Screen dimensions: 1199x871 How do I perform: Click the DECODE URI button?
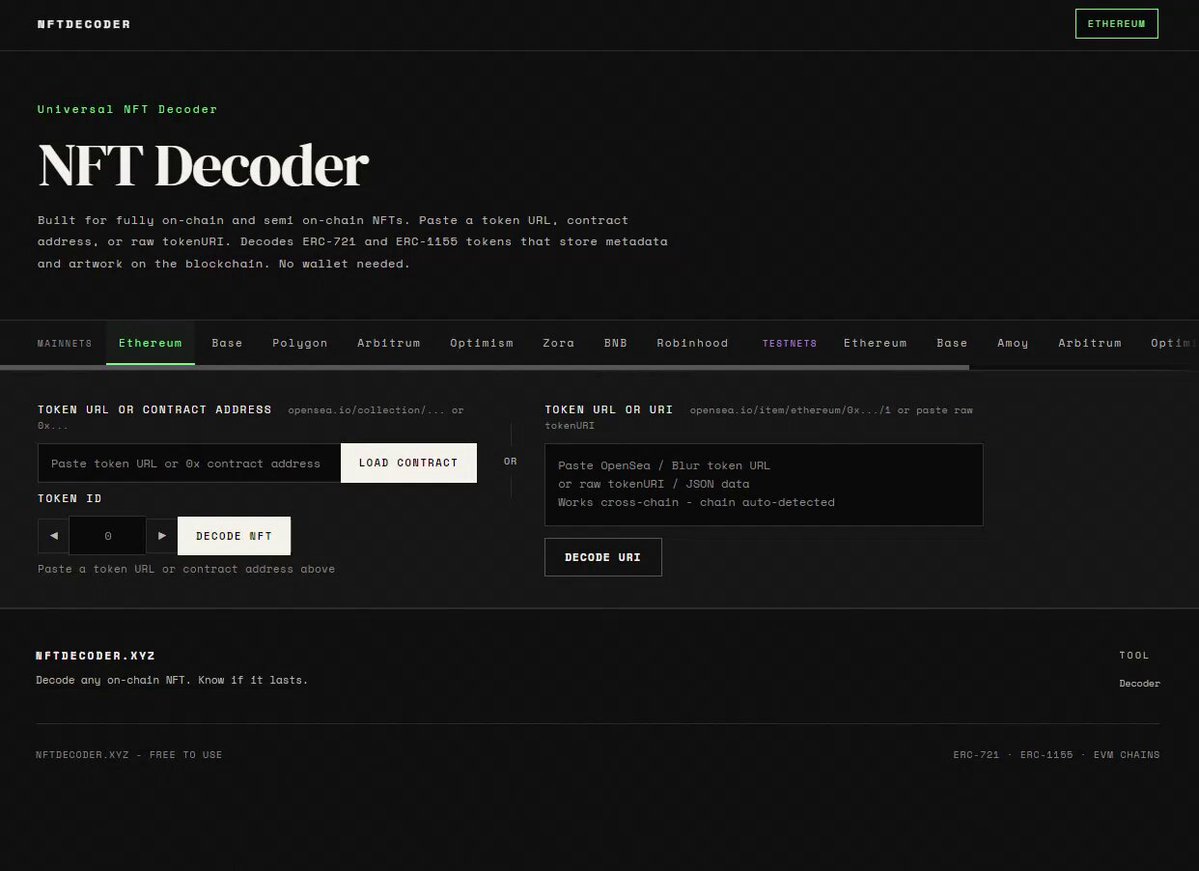[x=603, y=557]
